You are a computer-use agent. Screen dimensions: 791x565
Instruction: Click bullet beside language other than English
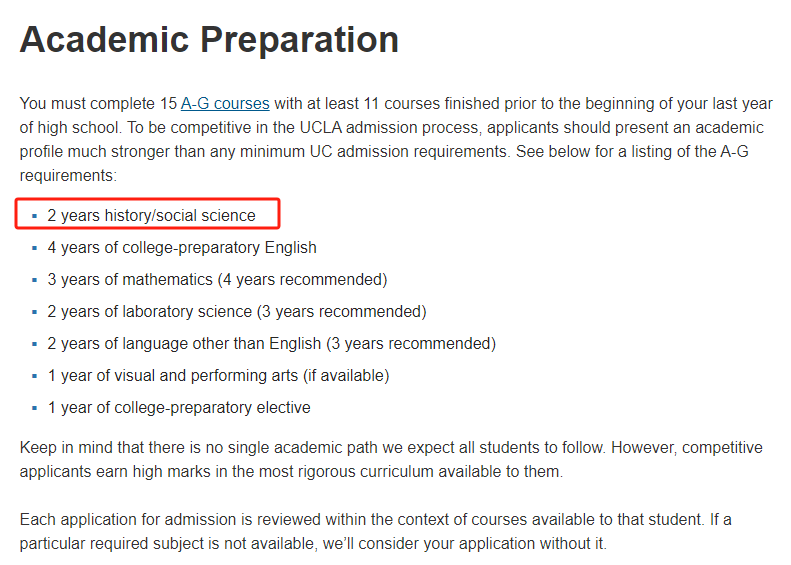(34, 344)
